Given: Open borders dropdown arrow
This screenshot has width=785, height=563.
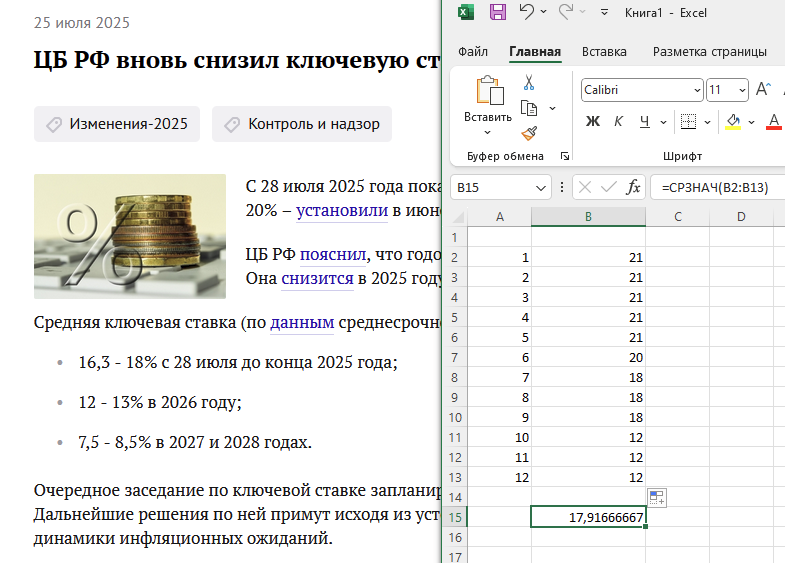Looking at the screenshot, I should 707,122.
